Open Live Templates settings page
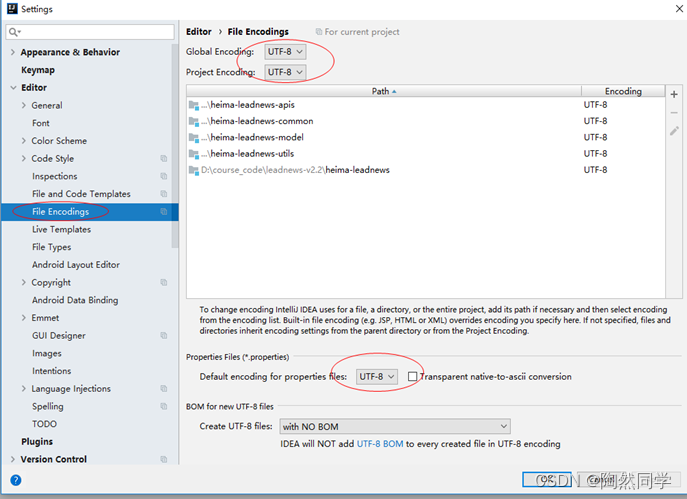The image size is (687, 499). pos(61,230)
